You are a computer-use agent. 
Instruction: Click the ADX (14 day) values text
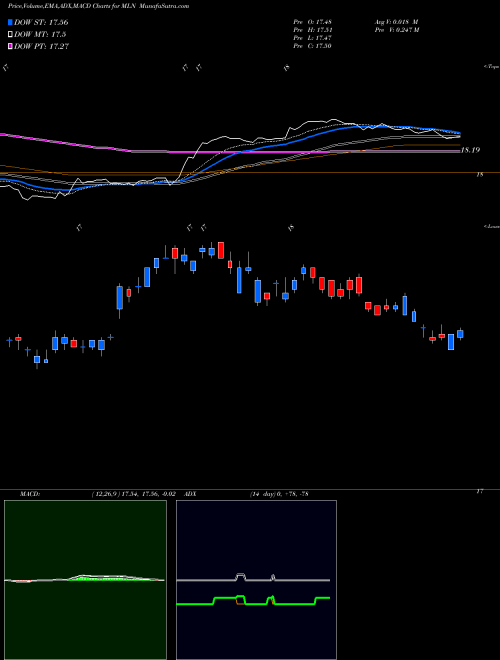pos(278,494)
